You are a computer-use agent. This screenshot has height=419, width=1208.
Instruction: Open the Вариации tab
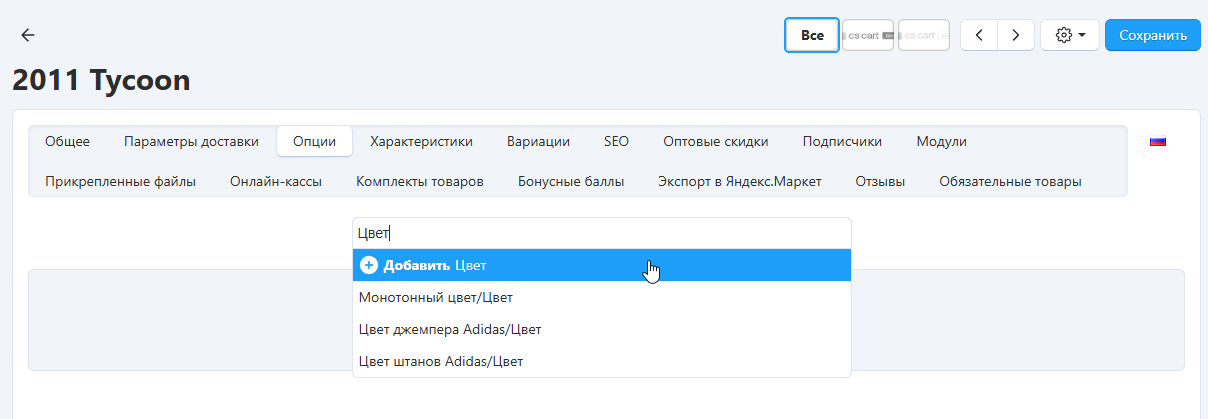[x=538, y=142]
